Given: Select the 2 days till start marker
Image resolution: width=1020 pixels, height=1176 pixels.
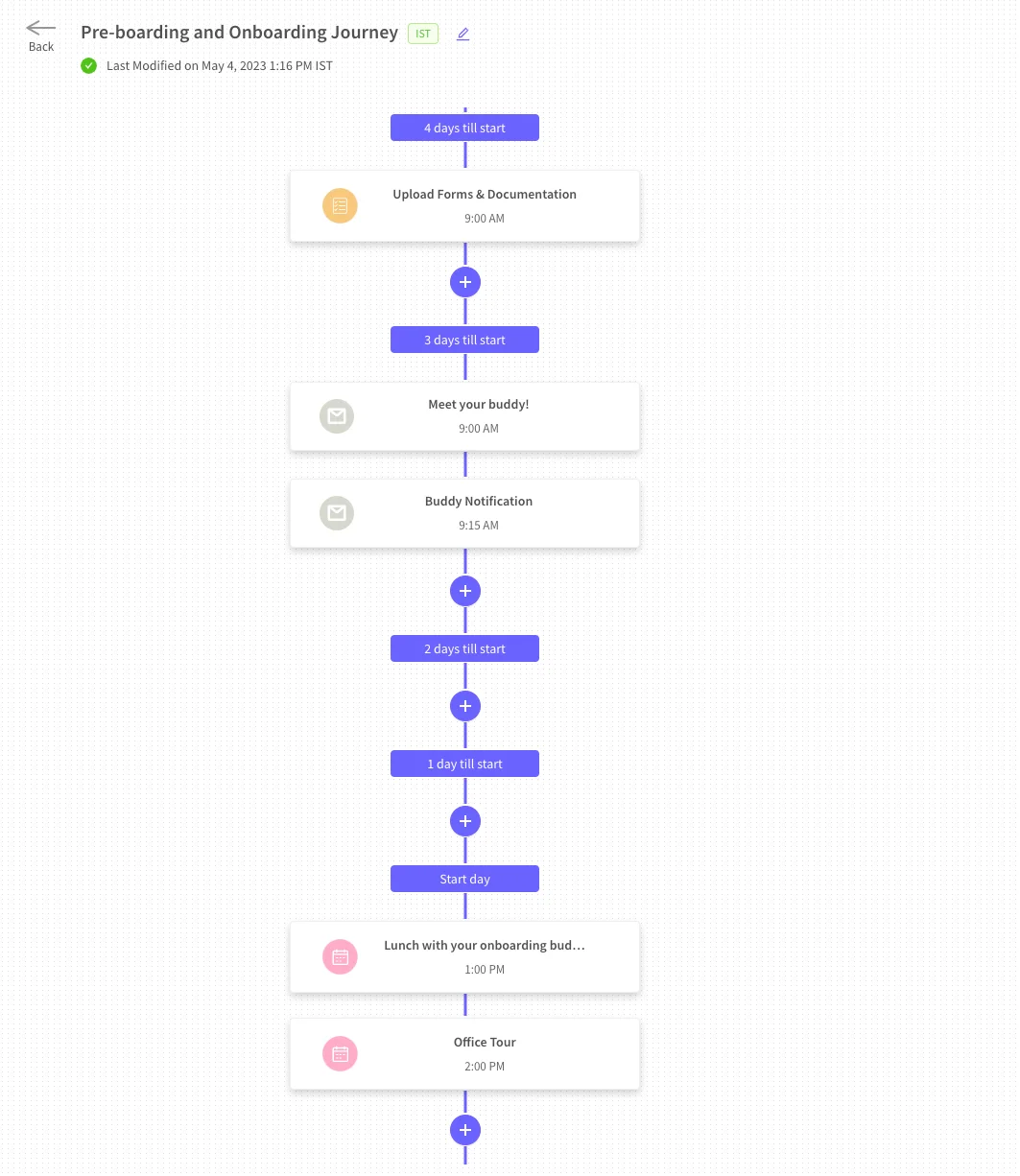Looking at the screenshot, I should pyautogui.click(x=464, y=648).
